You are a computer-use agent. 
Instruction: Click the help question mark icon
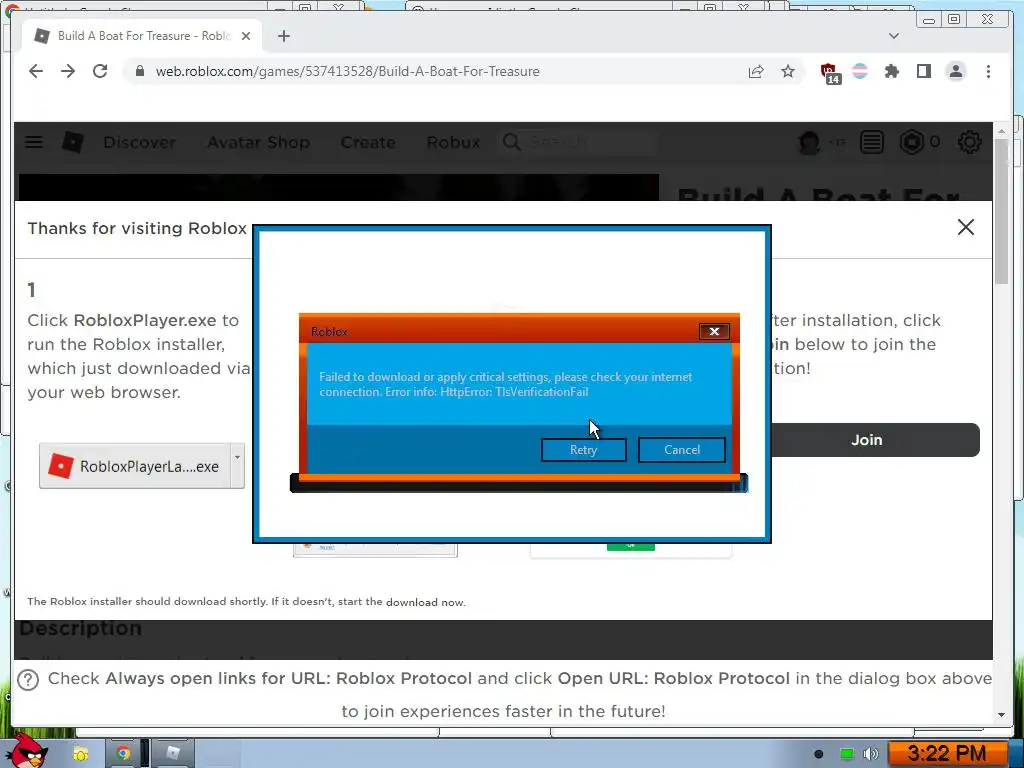(28, 680)
